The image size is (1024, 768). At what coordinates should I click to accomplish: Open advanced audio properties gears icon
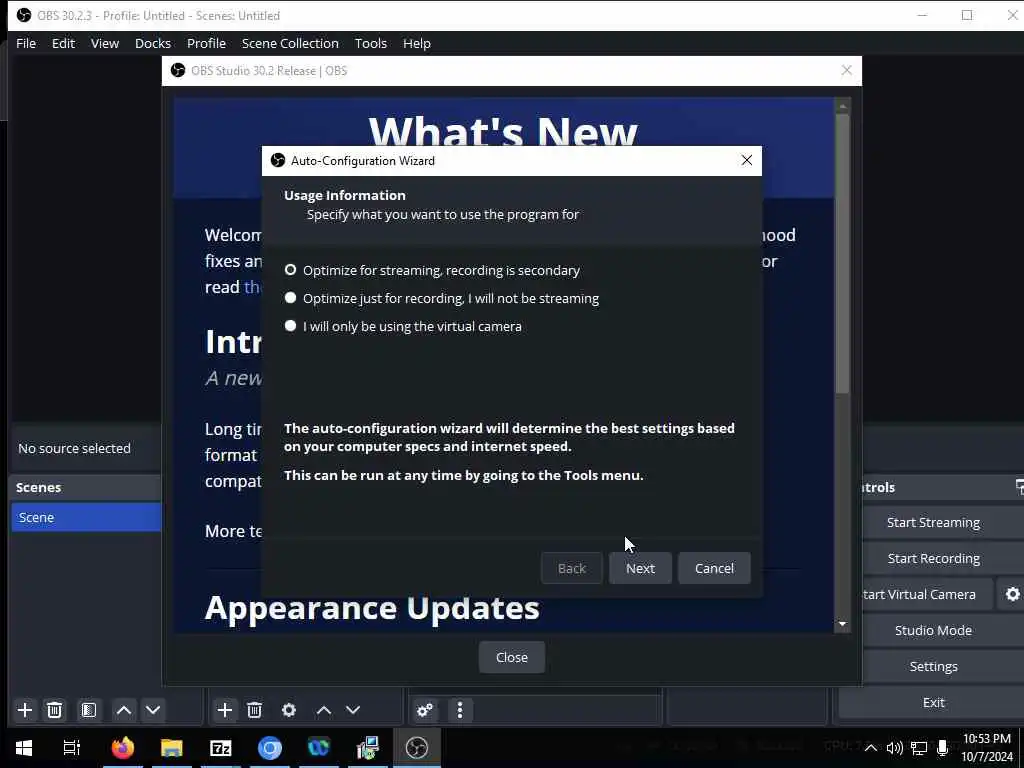tap(424, 710)
